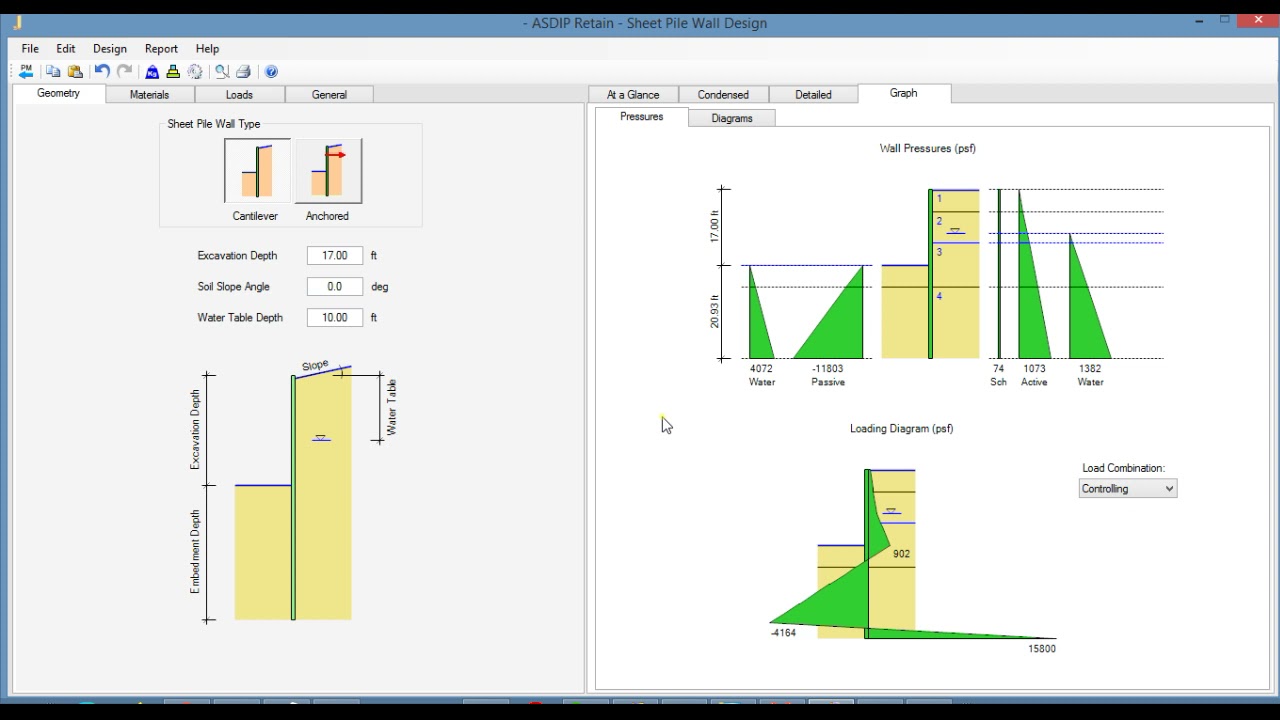
Task: Click the blue Help question icon
Action: pyautogui.click(x=271, y=71)
